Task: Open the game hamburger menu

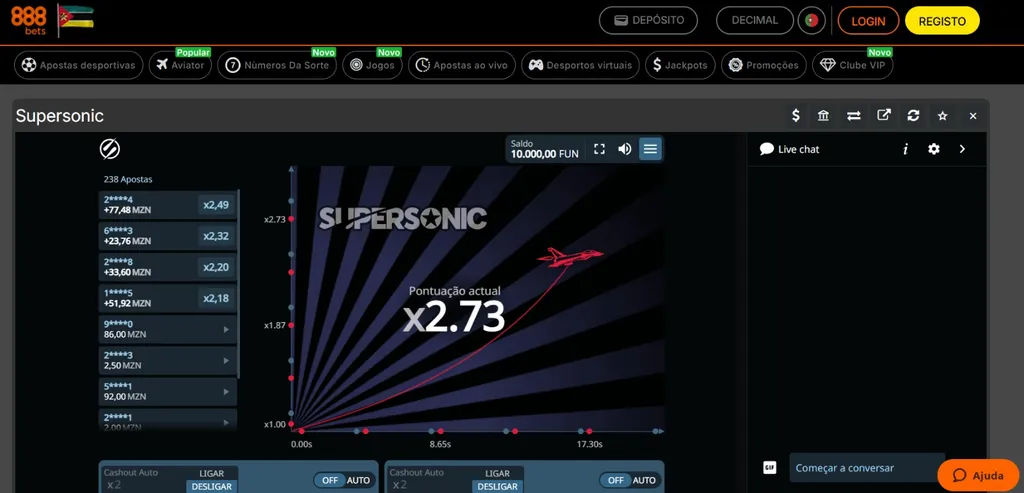Action: pos(650,149)
